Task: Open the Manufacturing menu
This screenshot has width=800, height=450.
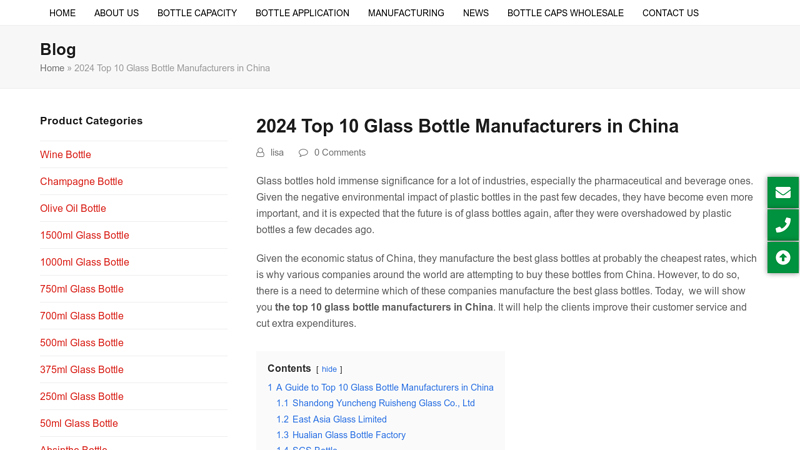Action: [x=406, y=13]
